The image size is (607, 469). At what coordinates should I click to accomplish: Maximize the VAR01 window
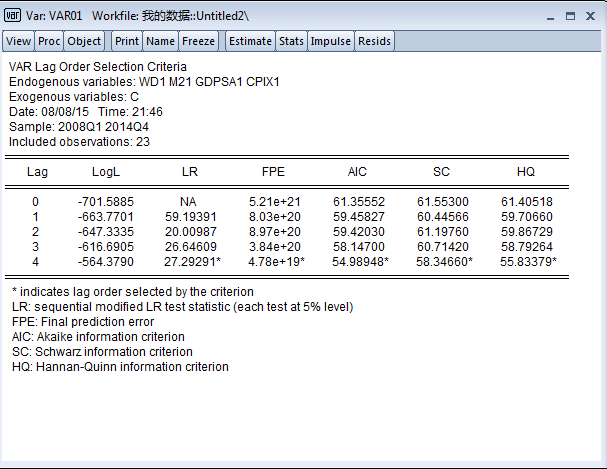[569, 16]
